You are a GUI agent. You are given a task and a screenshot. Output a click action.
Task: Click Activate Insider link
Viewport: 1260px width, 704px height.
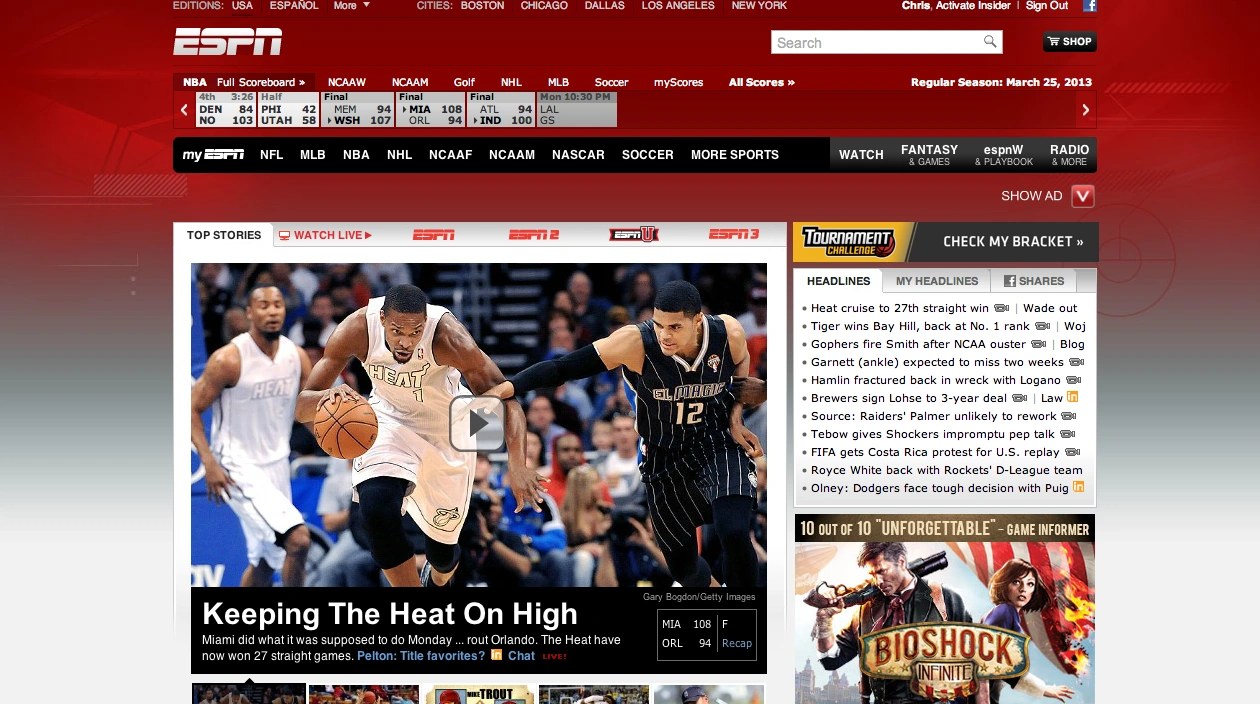coord(973,6)
